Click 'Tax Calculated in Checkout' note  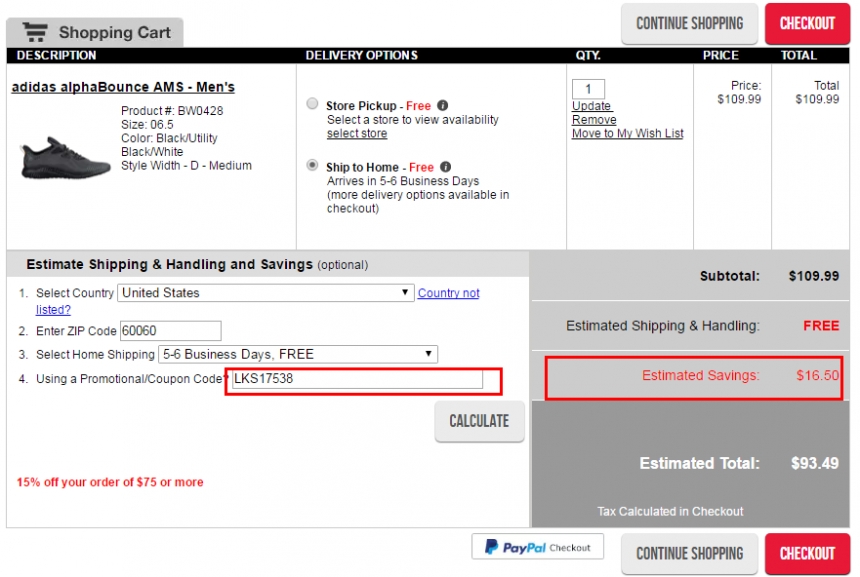(x=670, y=512)
